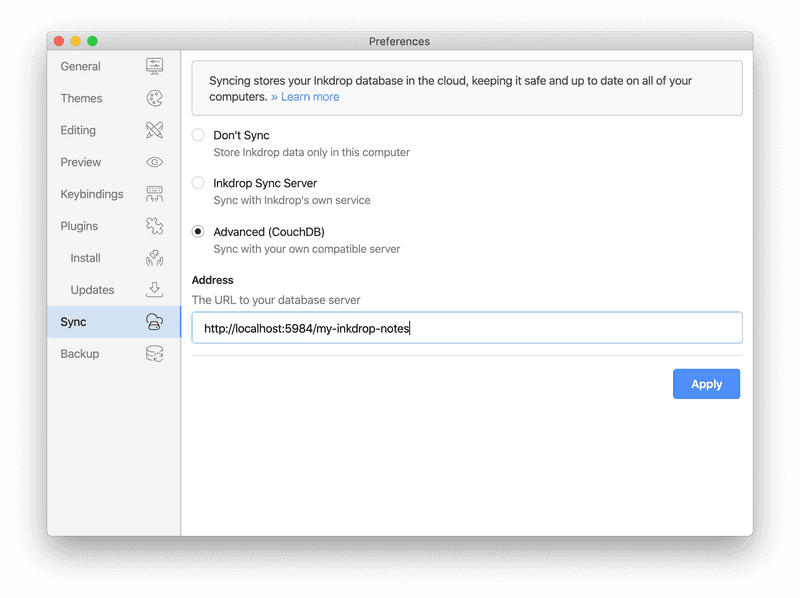Screen dimensions: 800x598
Task: Open the Themes preferences section
Action: pyautogui.click(x=81, y=98)
